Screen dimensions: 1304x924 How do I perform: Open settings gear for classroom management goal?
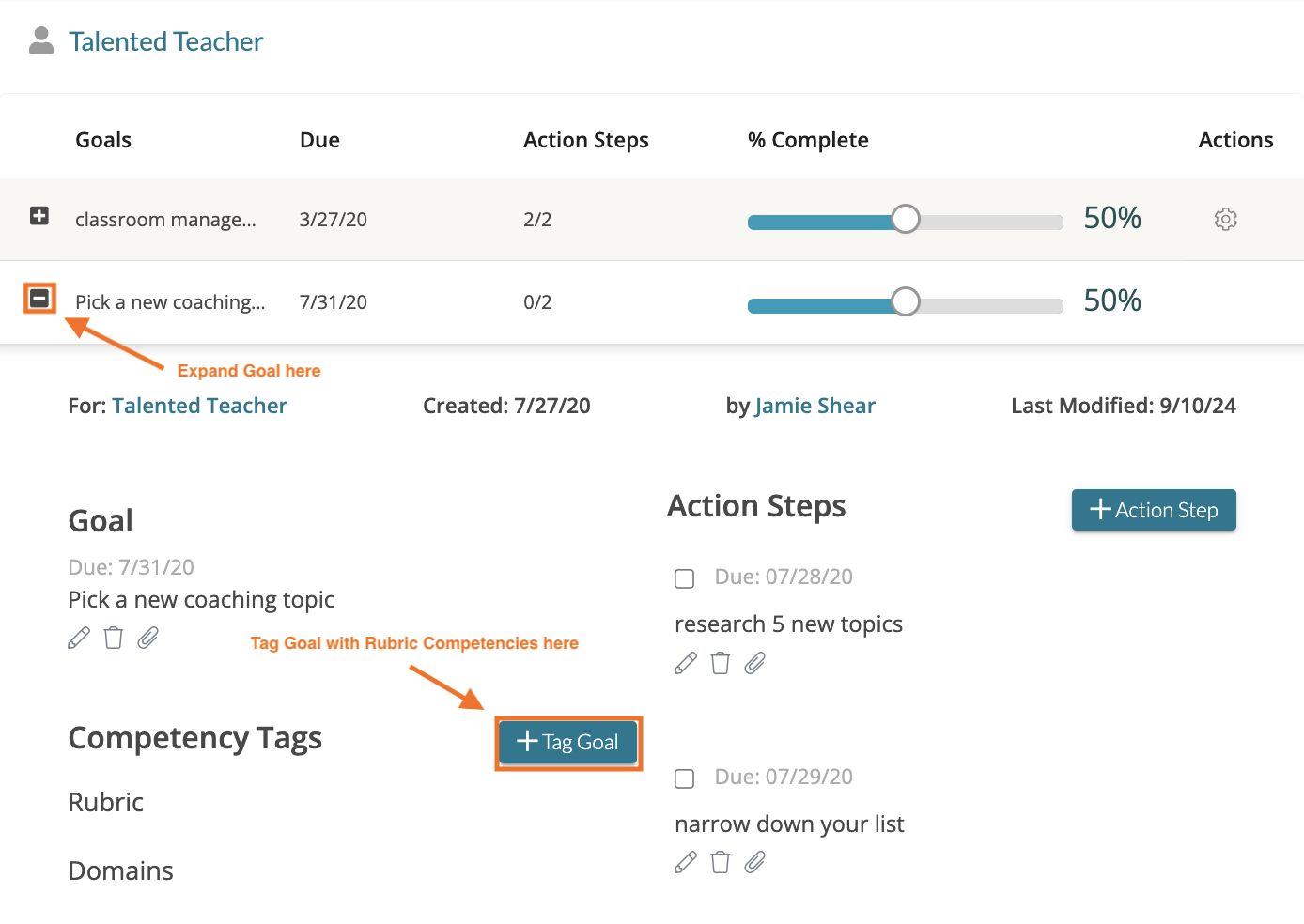click(1225, 219)
